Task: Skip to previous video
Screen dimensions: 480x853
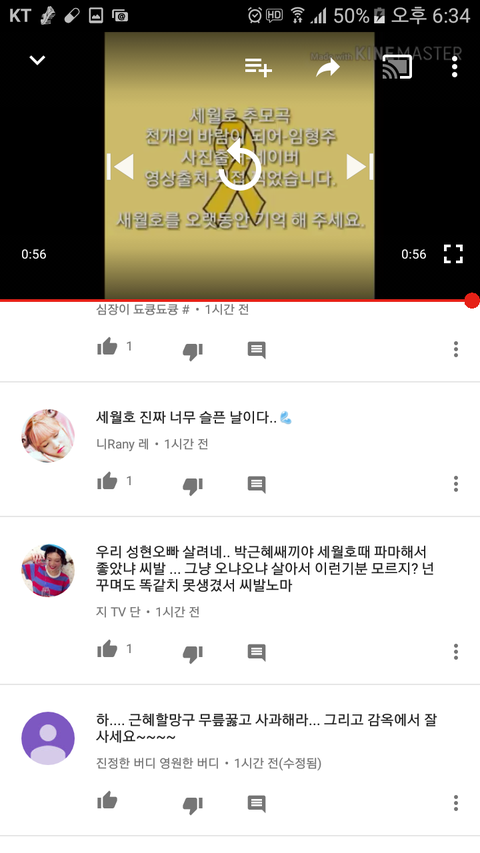Action: [120, 166]
